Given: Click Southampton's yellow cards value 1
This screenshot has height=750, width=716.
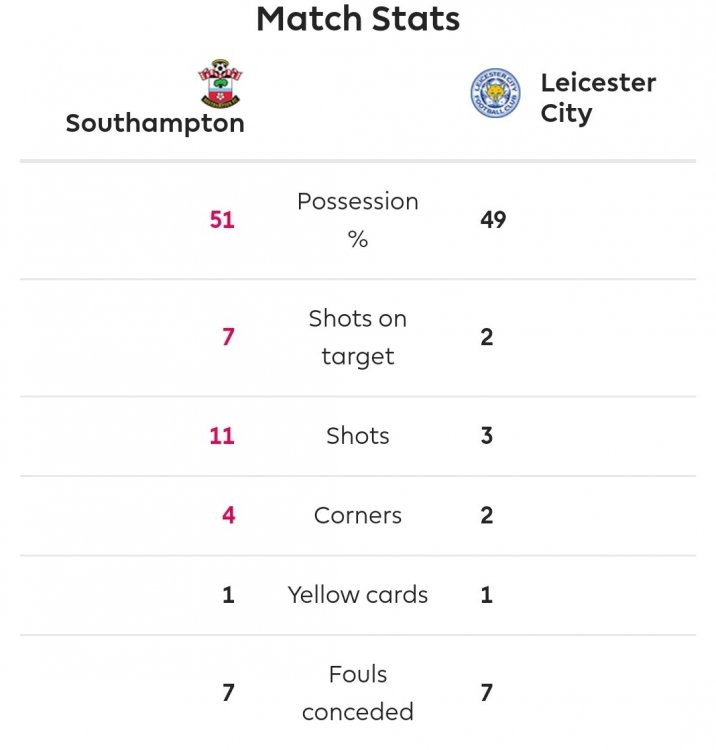Looking at the screenshot, I should [x=228, y=595].
